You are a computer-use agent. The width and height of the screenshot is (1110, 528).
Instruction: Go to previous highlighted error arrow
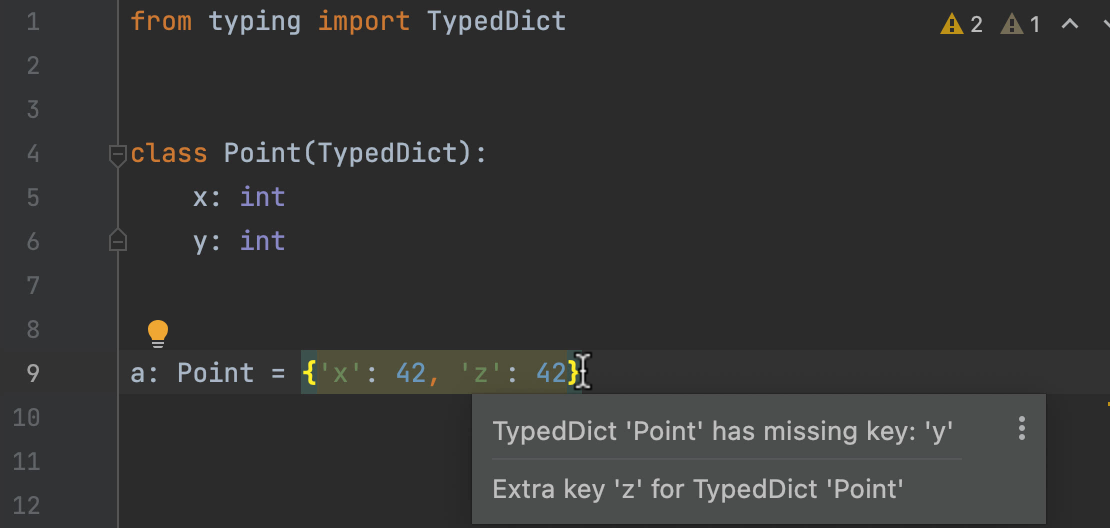point(1069,24)
